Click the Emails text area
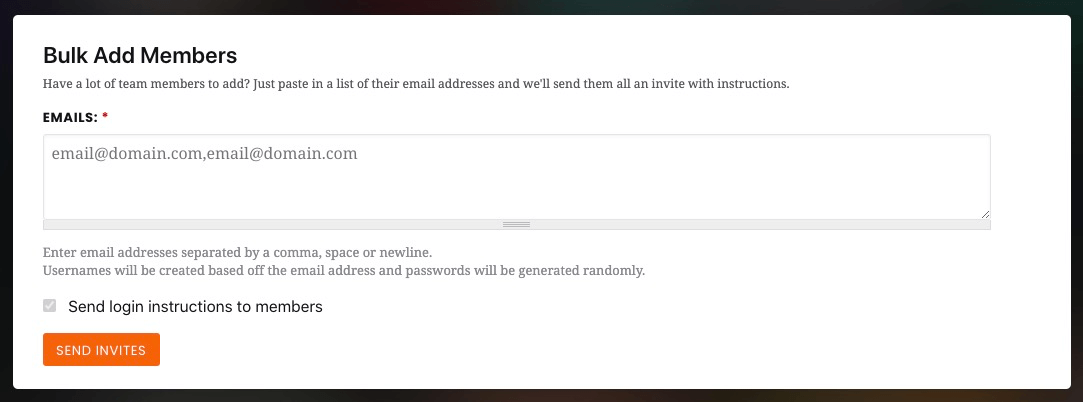Image resolution: width=1083 pixels, height=402 pixels. click(516, 177)
